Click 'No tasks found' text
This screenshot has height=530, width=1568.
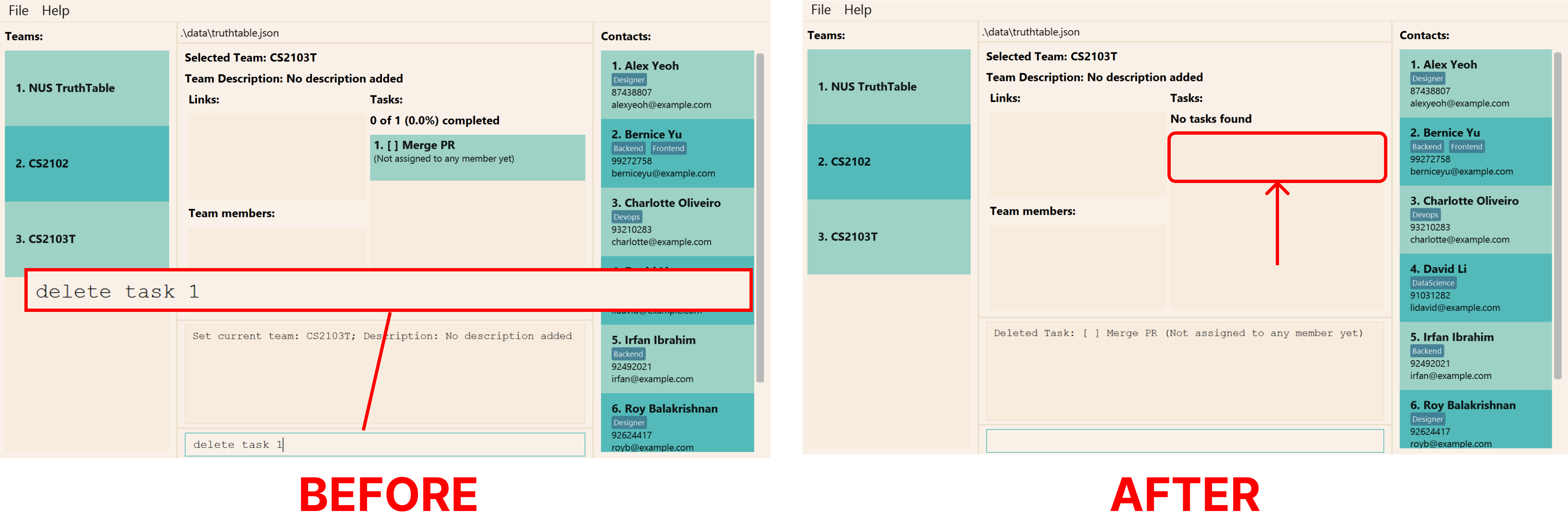(x=1211, y=119)
